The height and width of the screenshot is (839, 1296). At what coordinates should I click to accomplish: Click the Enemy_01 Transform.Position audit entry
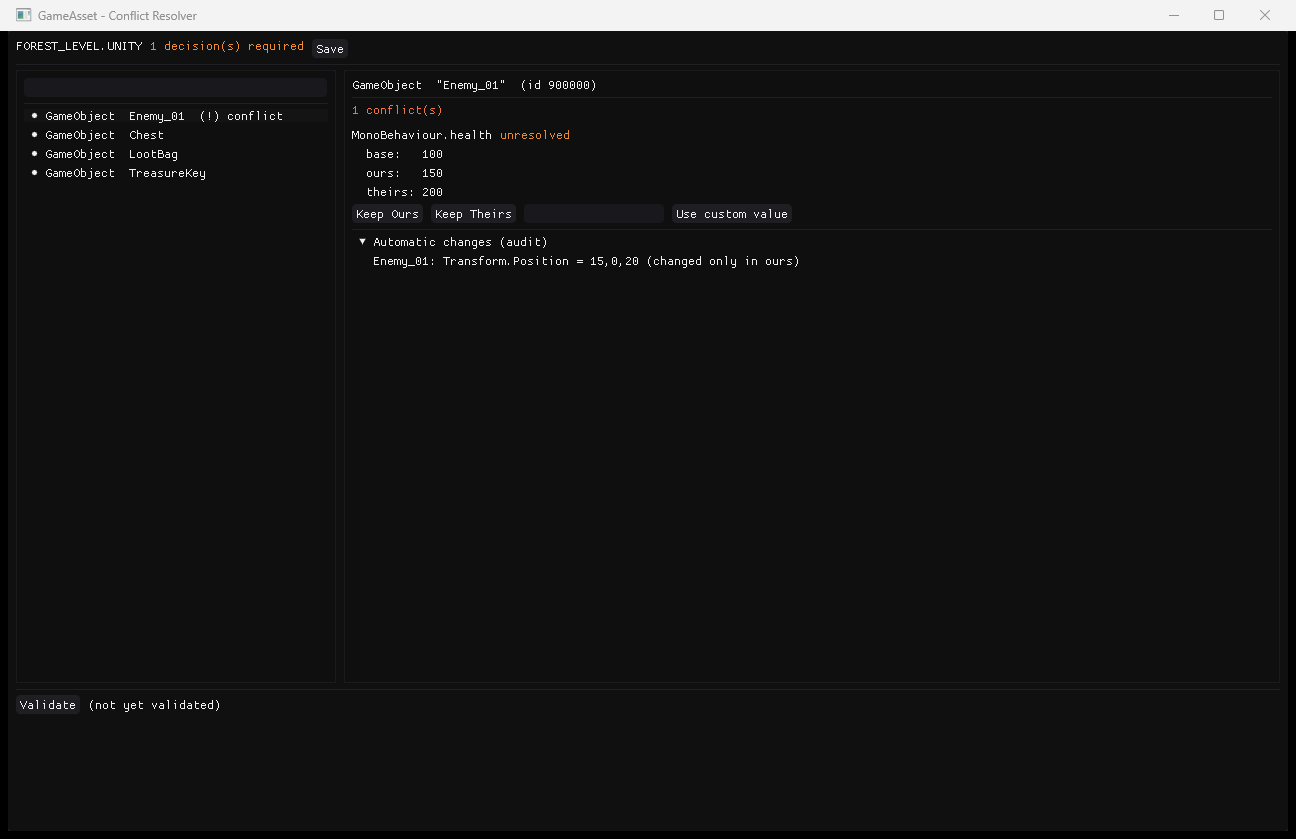(x=586, y=262)
